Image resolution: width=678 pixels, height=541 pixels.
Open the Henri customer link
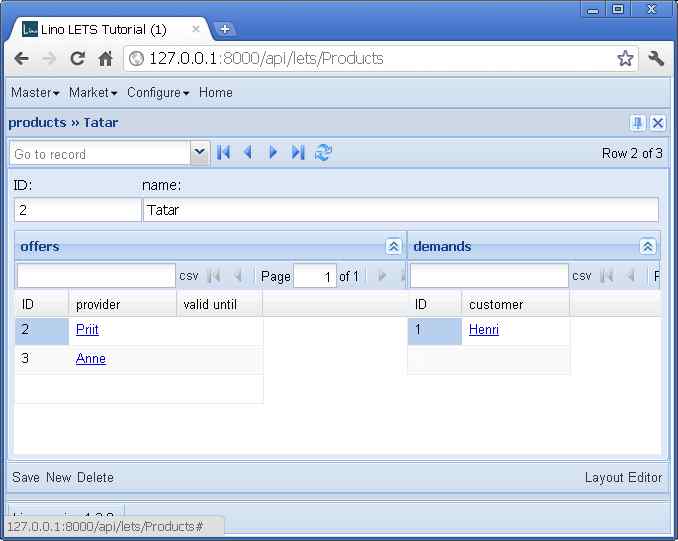tap(484, 330)
